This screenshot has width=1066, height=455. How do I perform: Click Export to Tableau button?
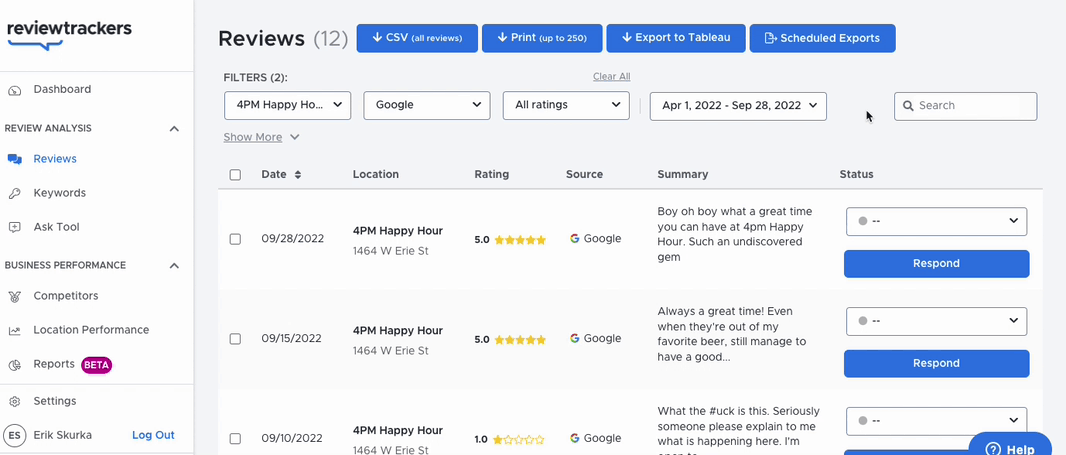point(676,38)
